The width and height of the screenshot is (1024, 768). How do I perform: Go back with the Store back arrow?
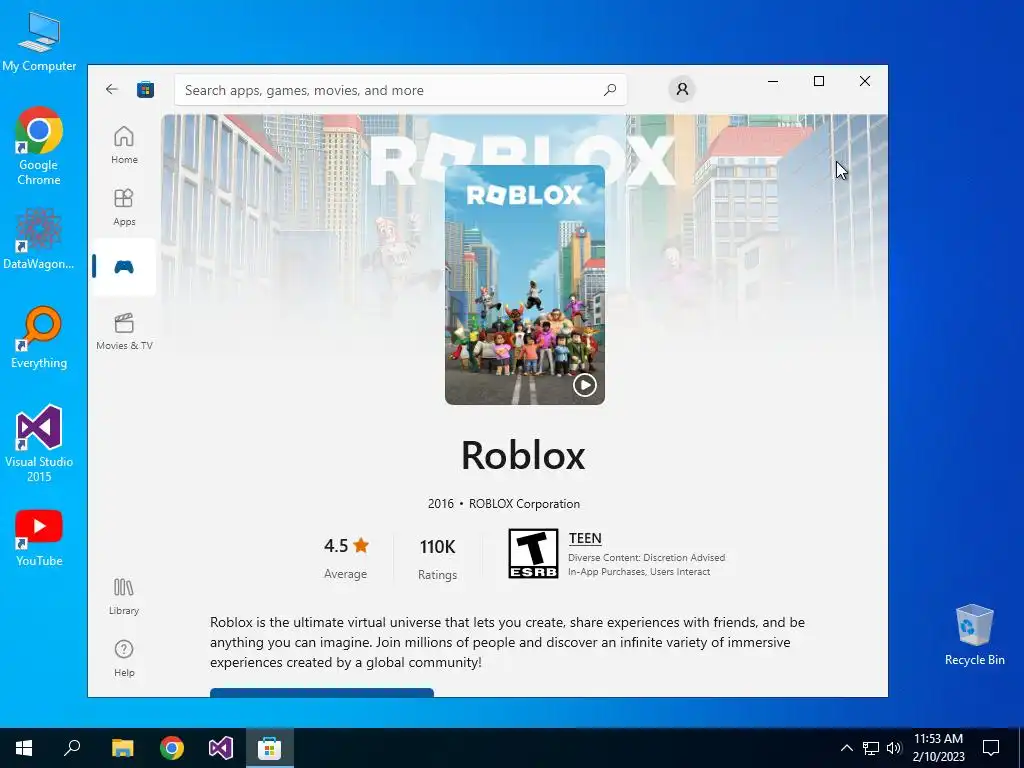pos(112,89)
